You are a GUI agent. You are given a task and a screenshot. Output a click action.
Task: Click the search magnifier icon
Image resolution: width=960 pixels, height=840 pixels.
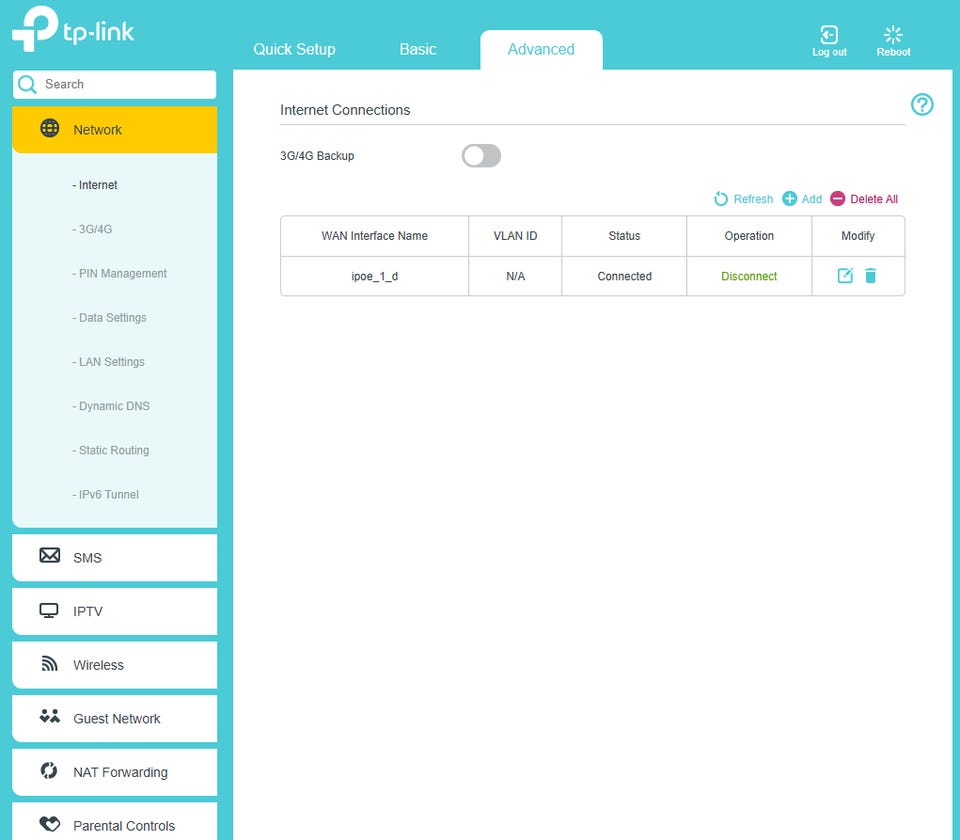pos(27,84)
